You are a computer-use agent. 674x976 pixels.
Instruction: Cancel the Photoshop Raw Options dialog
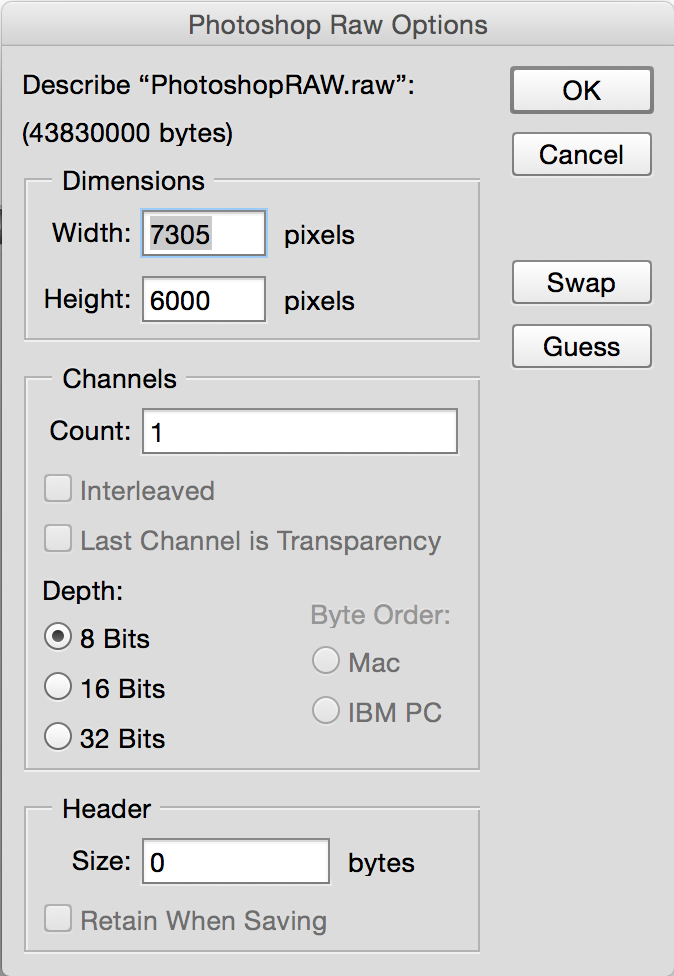pos(582,154)
